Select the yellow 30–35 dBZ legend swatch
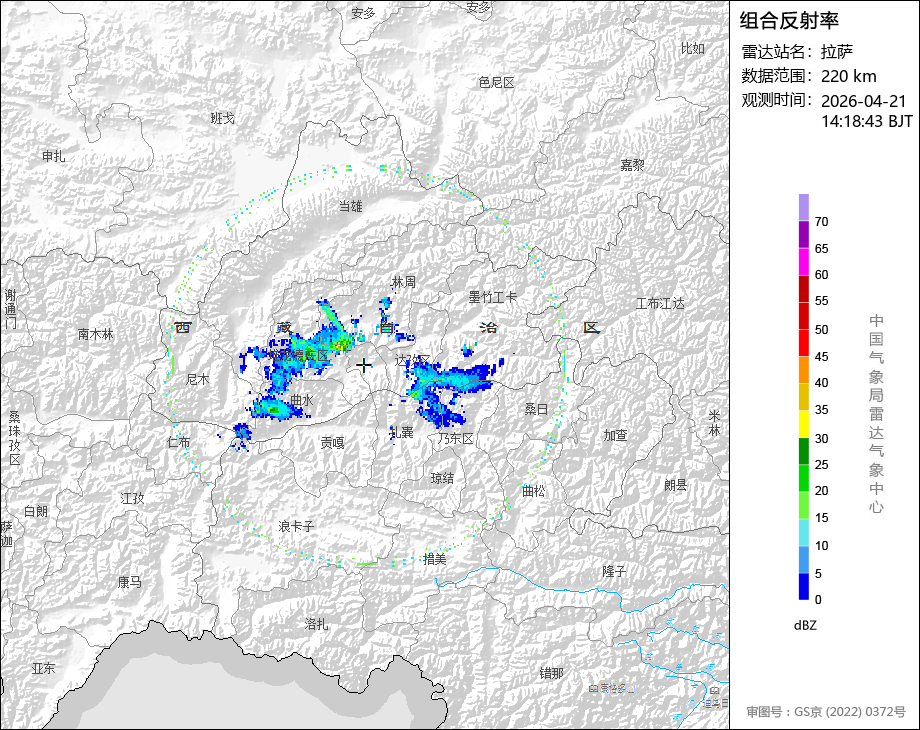The height and width of the screenshot is (730, 920). point(804,424)
